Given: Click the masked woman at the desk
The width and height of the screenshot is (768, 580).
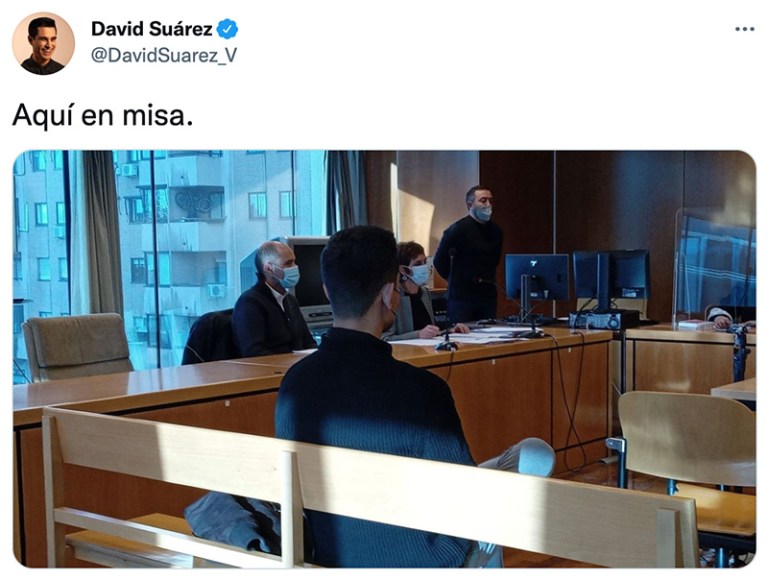Looking at the screenshot, I should 417,291.
